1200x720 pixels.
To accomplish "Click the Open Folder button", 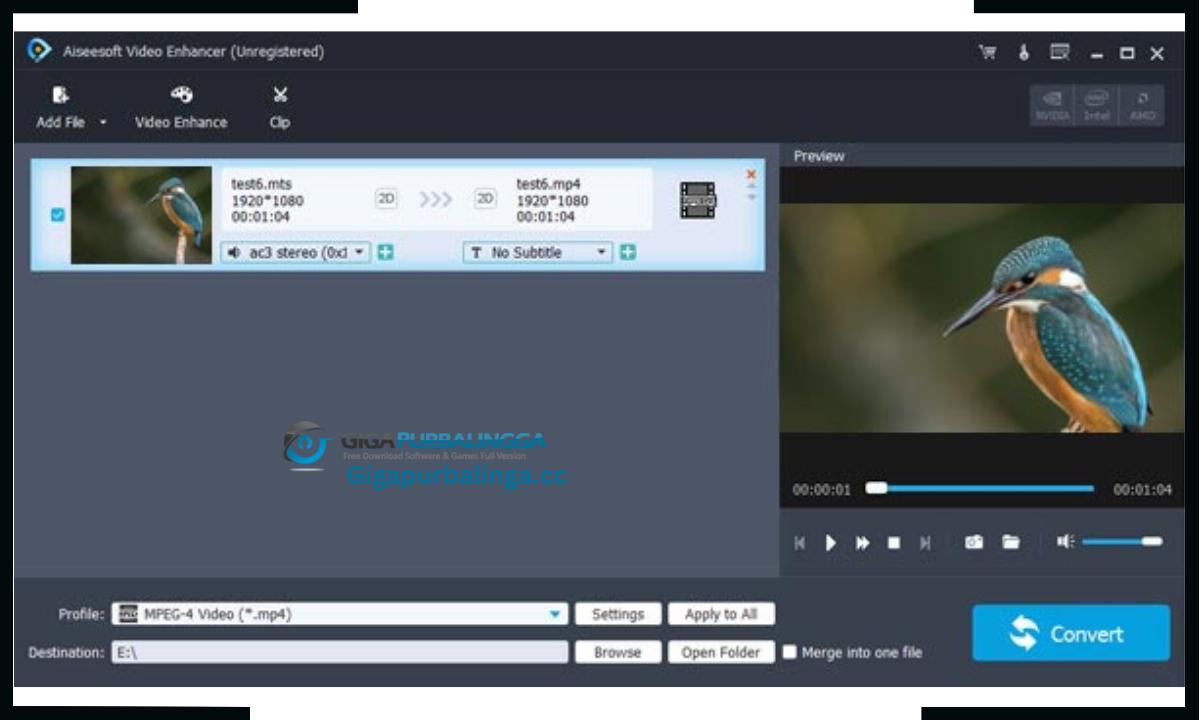I will pyautogui.click(x=722, y=652).
